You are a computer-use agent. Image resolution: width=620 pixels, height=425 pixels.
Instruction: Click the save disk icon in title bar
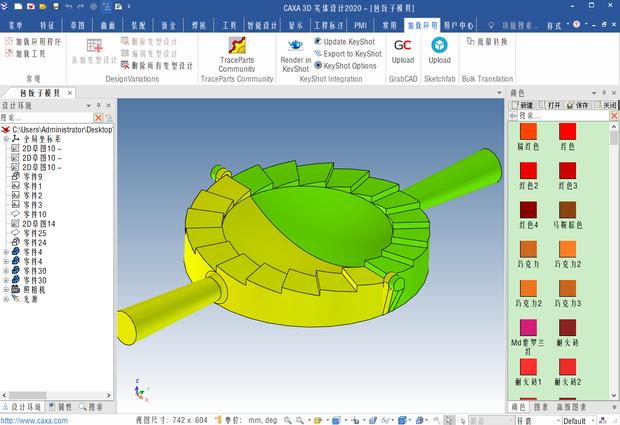(x=56, y=6)
